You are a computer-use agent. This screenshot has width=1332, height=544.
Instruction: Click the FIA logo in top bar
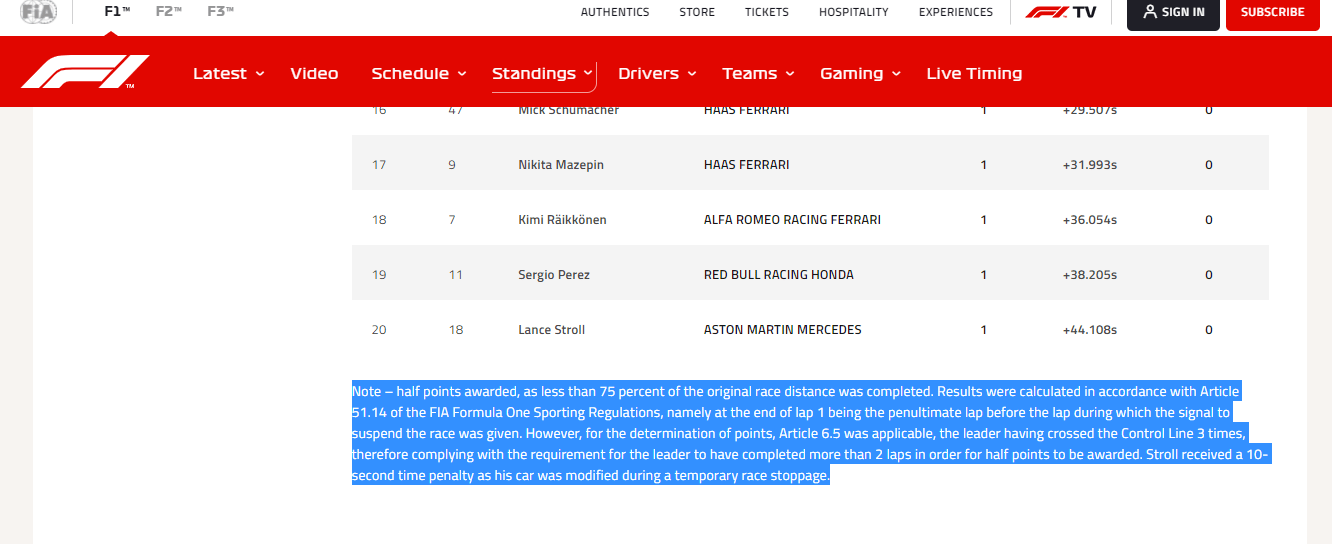(38, 12)
